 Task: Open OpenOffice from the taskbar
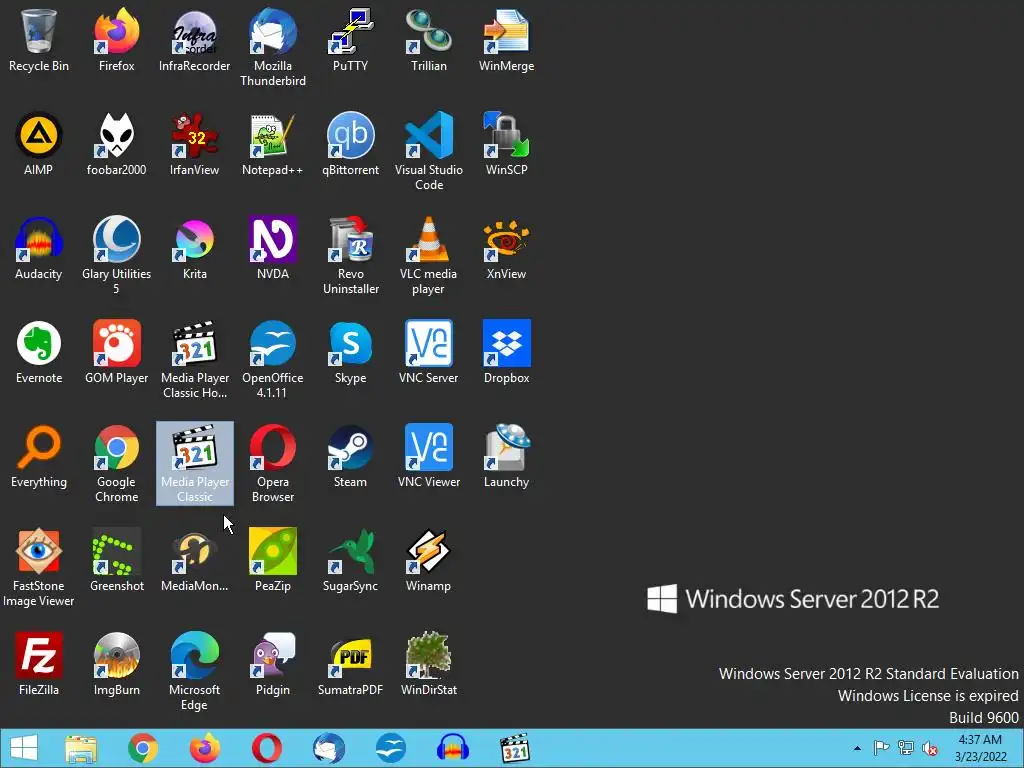[391, 748]
